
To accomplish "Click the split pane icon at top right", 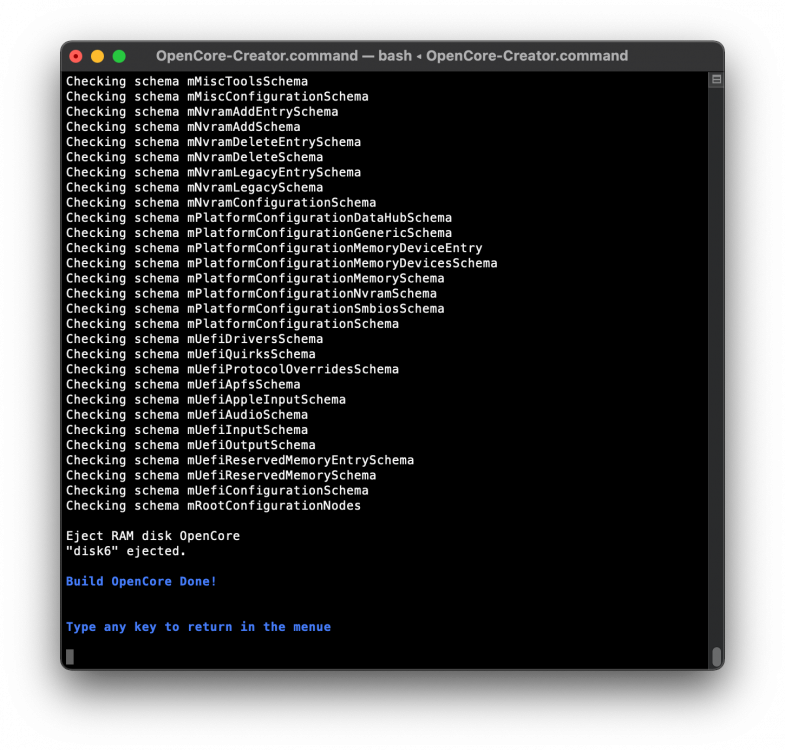I will (x=716, y=80).
